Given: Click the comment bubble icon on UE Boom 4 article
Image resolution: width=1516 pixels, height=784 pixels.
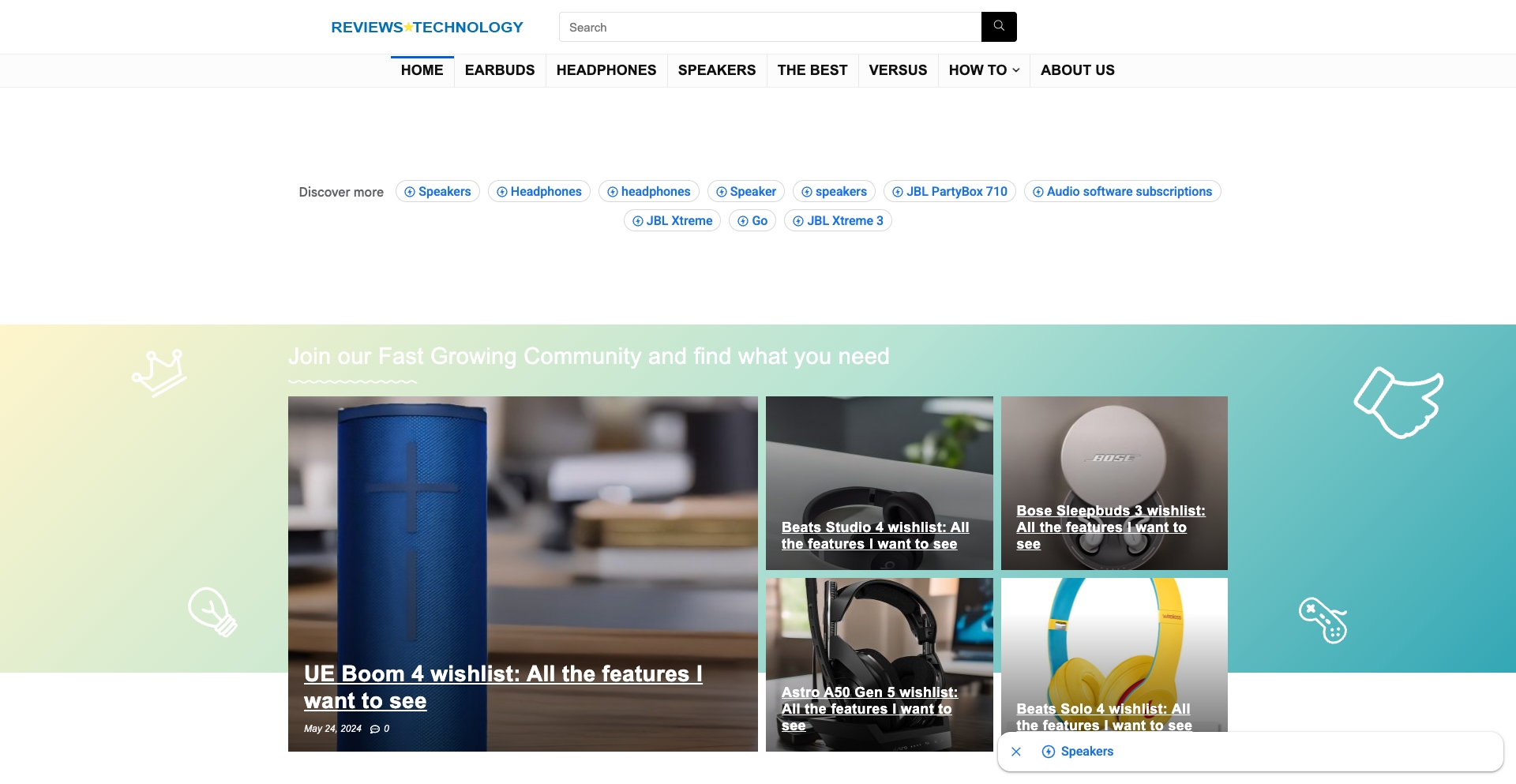Looking at the screenshot, I should [374, 729].
